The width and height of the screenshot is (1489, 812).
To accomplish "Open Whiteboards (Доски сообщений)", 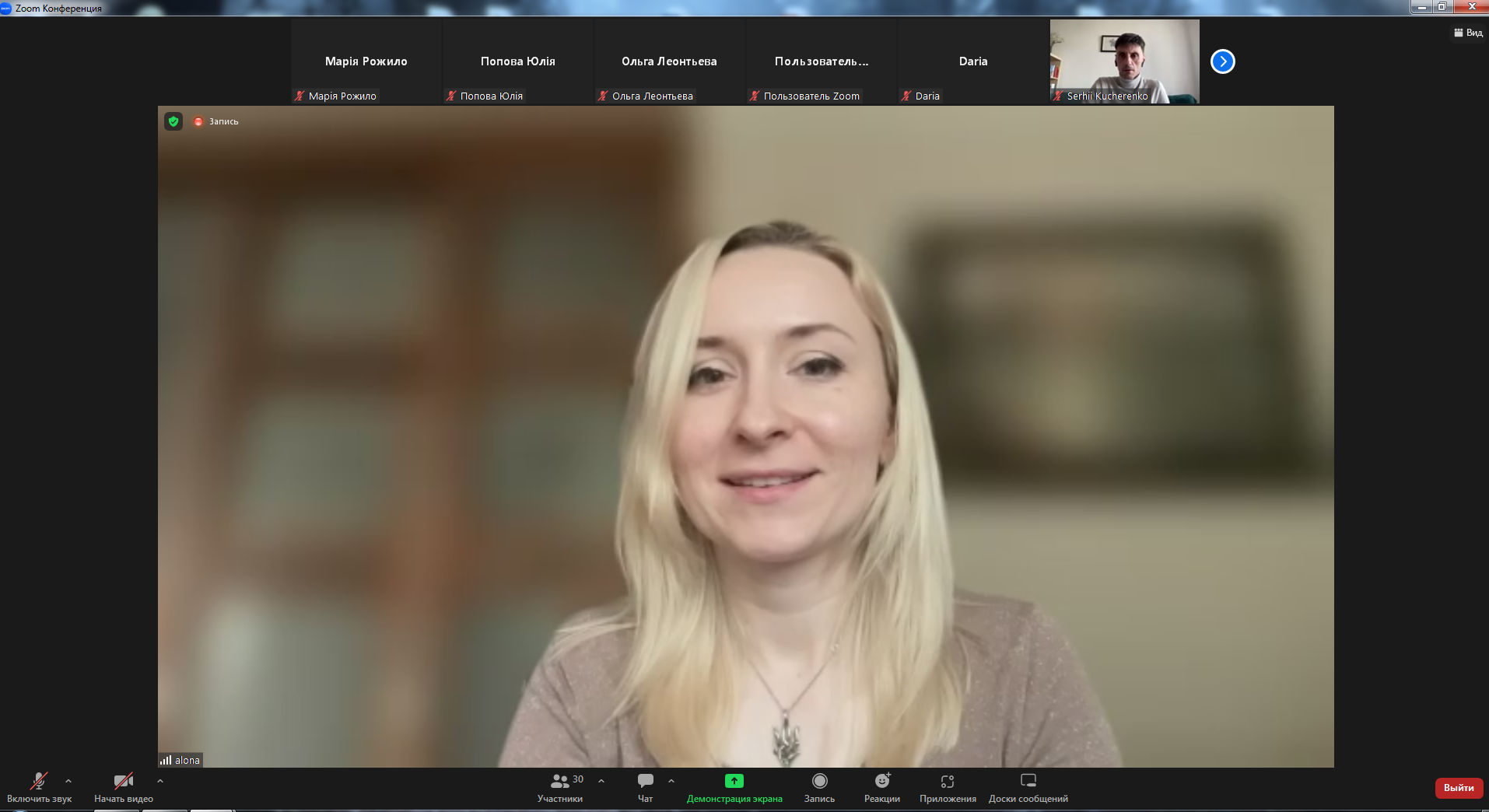I will coord(1028,781).
